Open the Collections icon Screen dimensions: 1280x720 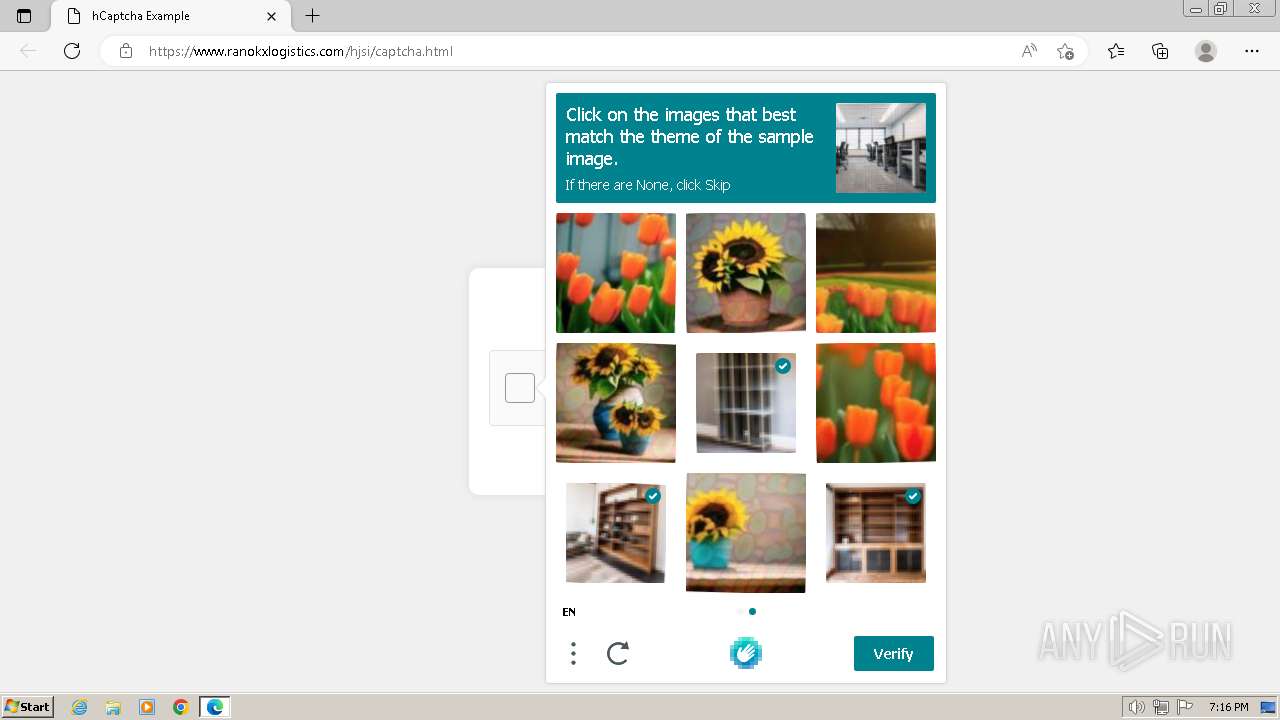pyautogui.click(x=1160, y=51)
